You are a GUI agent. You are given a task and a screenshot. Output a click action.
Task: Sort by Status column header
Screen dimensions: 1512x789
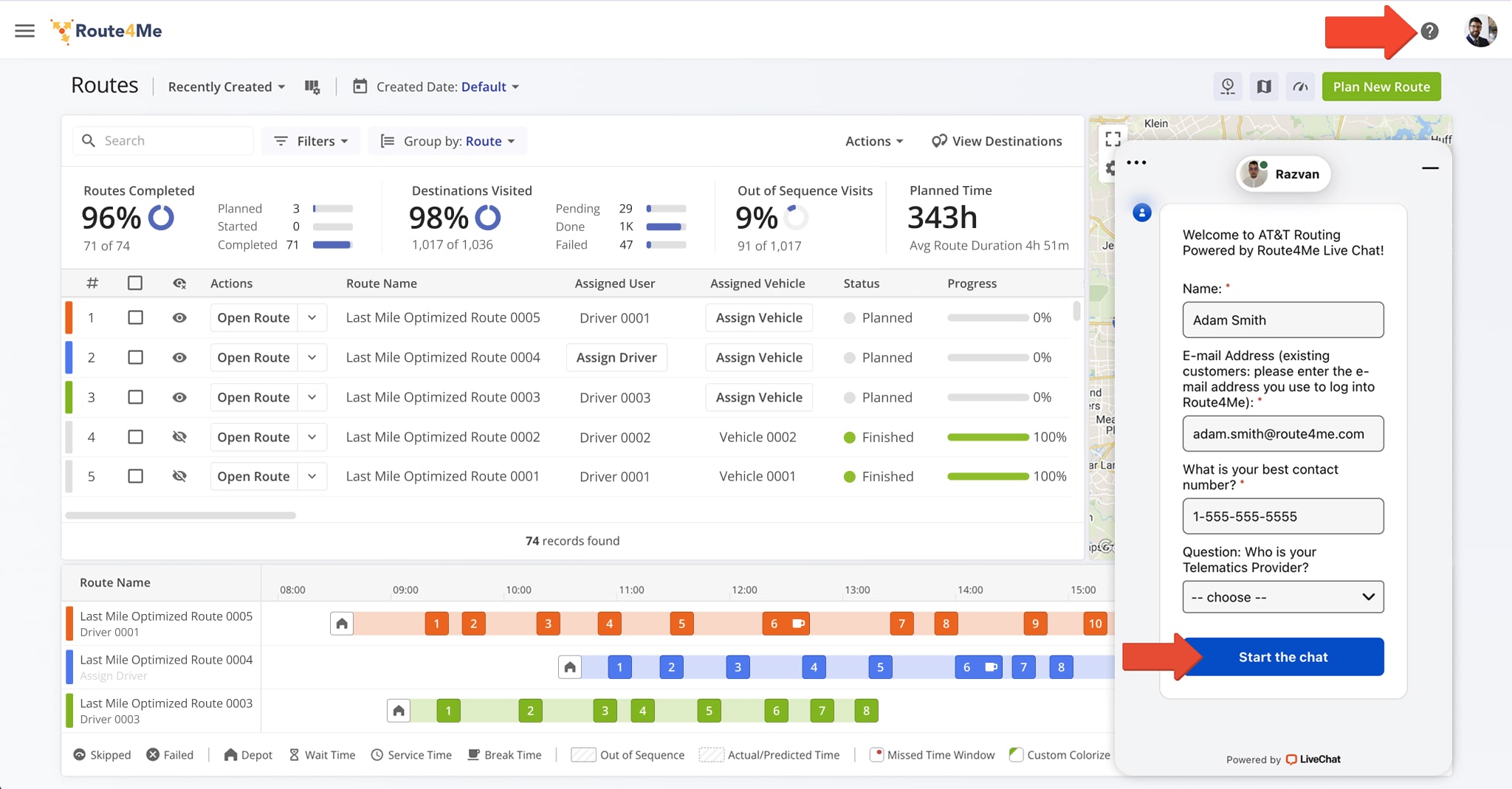(862, 283)
